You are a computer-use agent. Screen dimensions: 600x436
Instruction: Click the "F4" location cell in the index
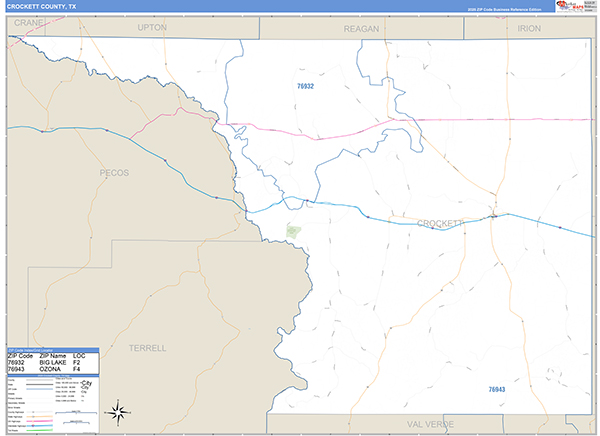[77, 369]
